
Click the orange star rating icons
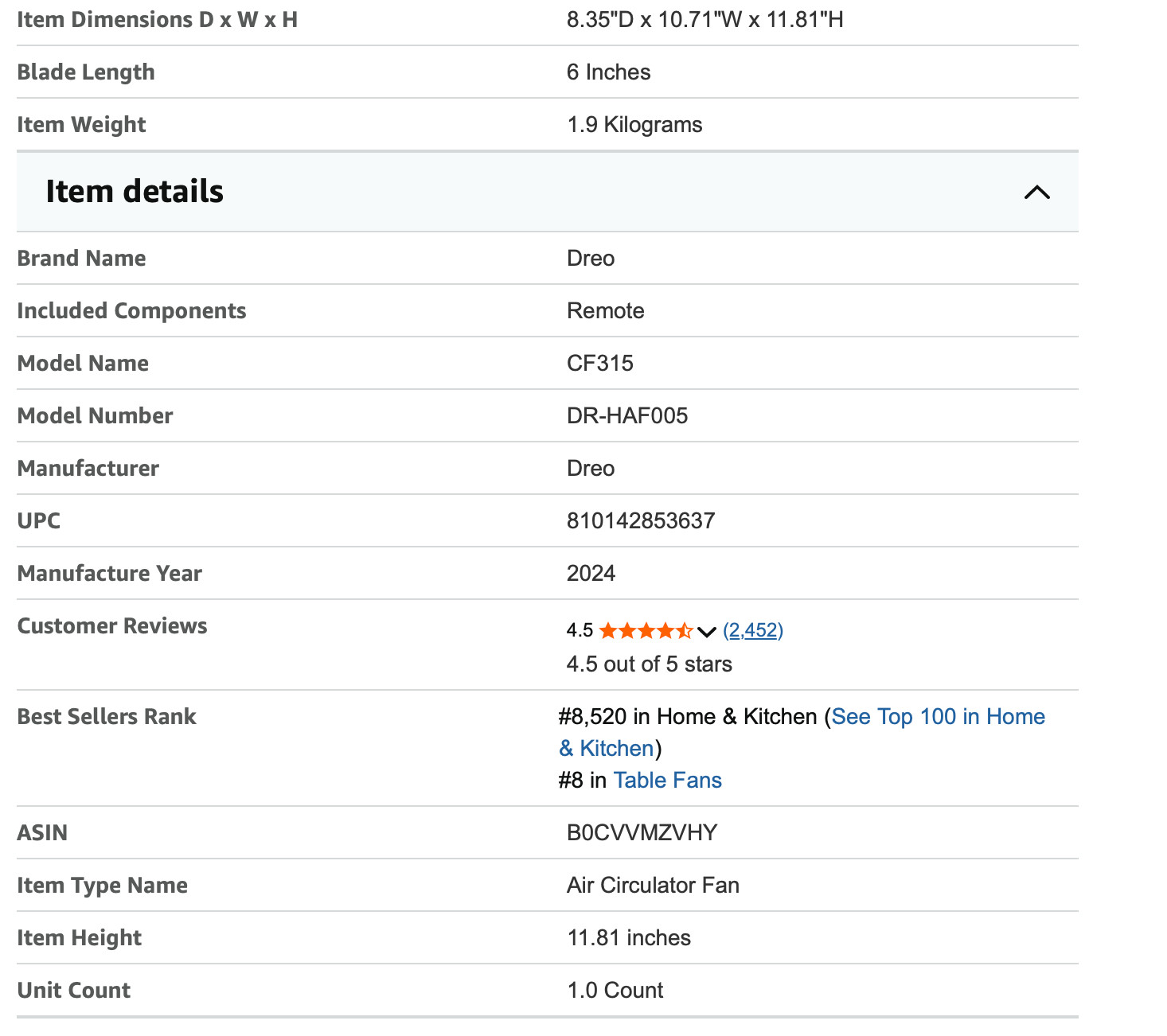645,631
